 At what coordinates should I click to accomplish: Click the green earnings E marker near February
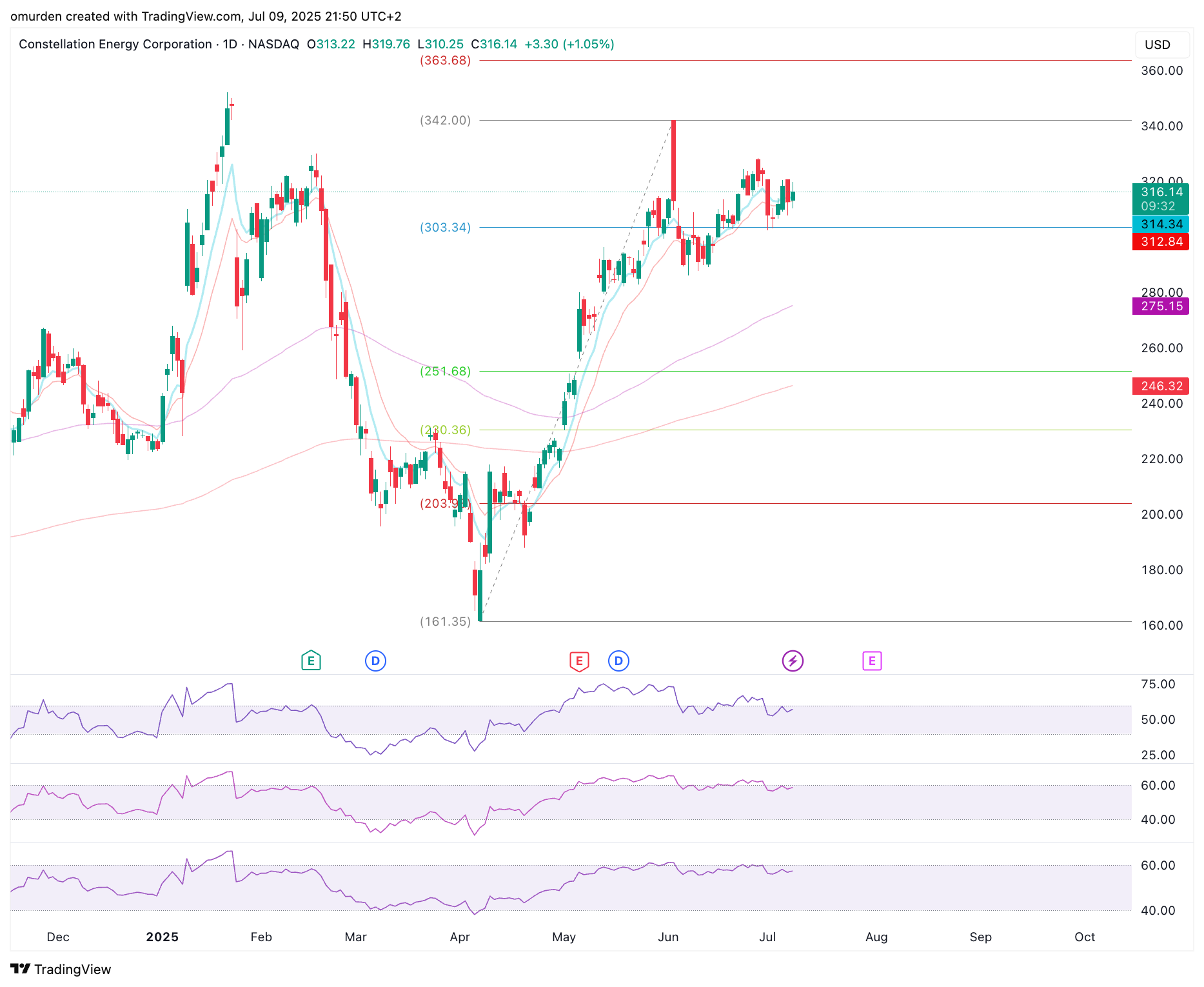[x=311, y=661]
